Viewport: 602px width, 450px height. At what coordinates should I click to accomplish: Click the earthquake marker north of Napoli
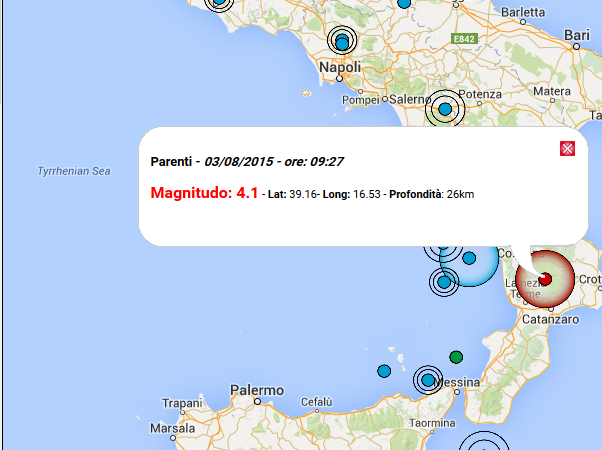point(342,41)
